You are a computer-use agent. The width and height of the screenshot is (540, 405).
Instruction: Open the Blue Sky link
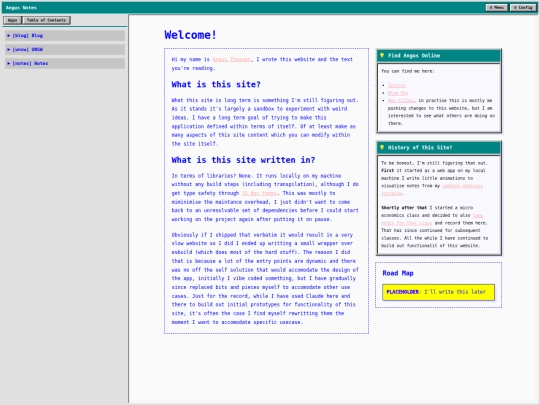point(398,93)
